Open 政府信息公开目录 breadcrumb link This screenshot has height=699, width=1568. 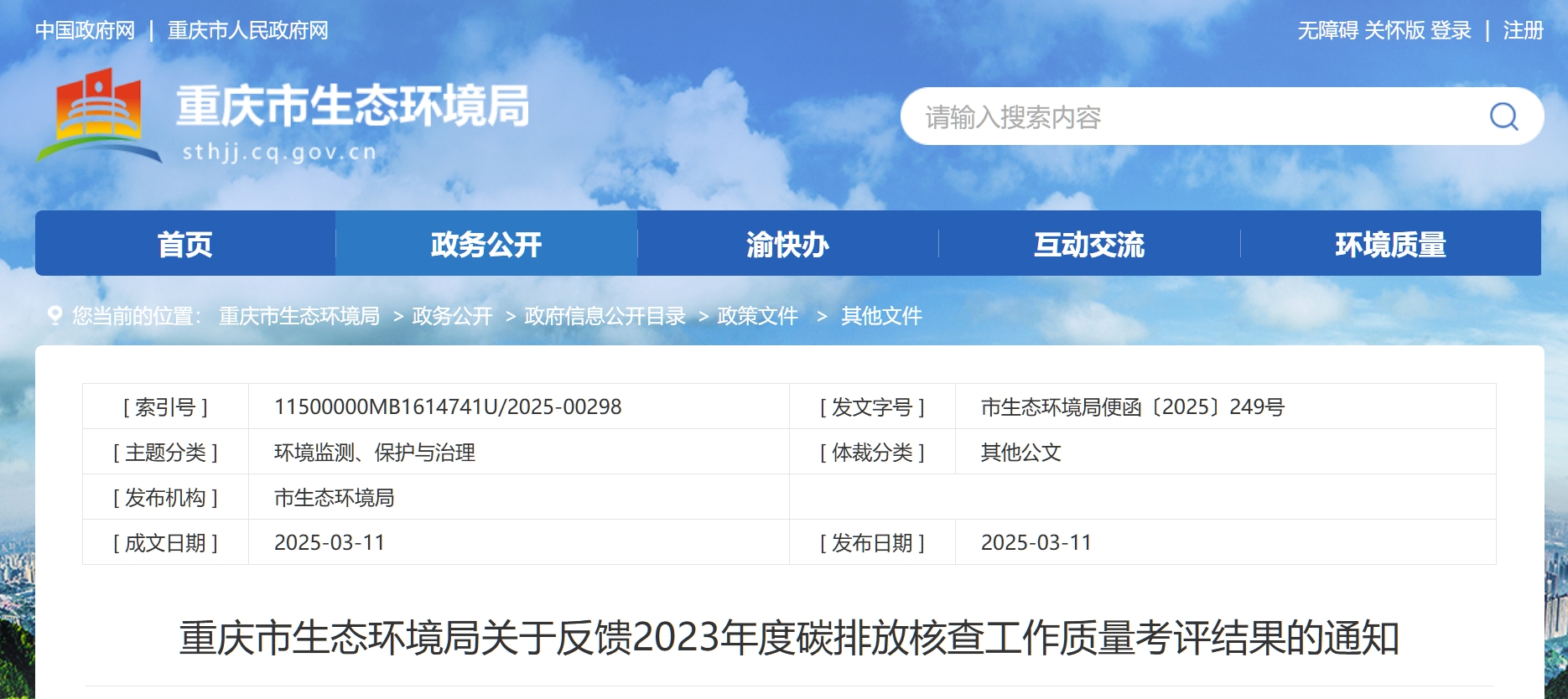pyautogui.click(x=605, y=316)
